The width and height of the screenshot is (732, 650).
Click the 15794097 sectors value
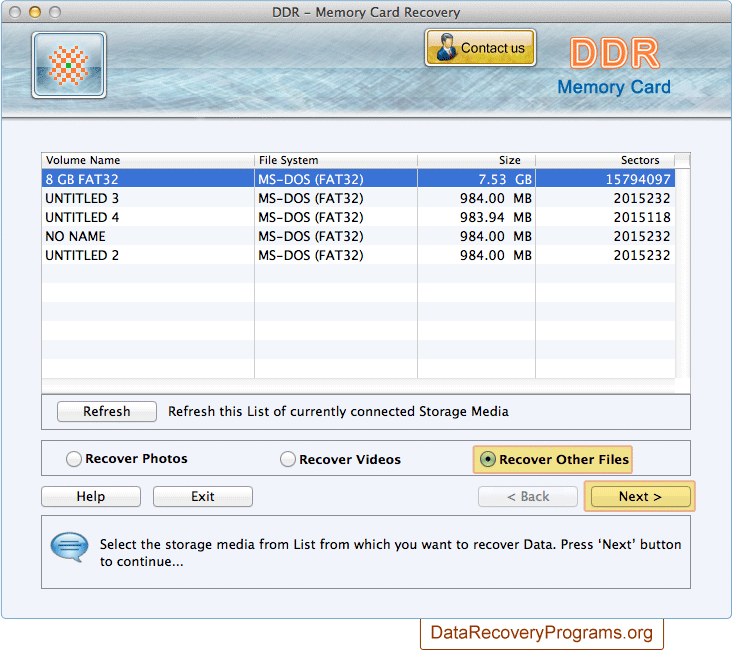tap(638, 179)
